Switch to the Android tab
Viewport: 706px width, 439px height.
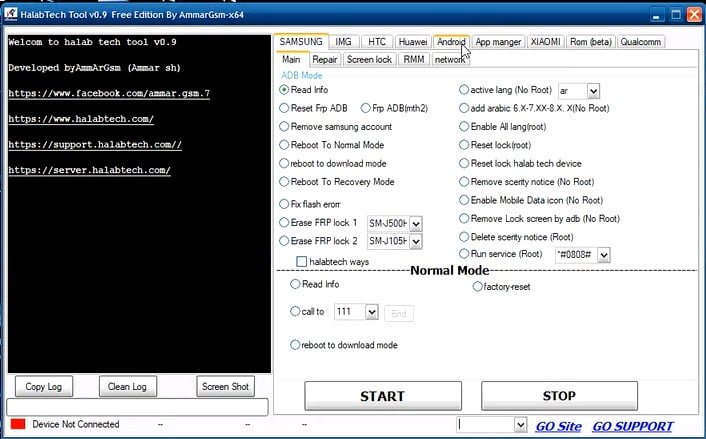(x=451, y=42)
